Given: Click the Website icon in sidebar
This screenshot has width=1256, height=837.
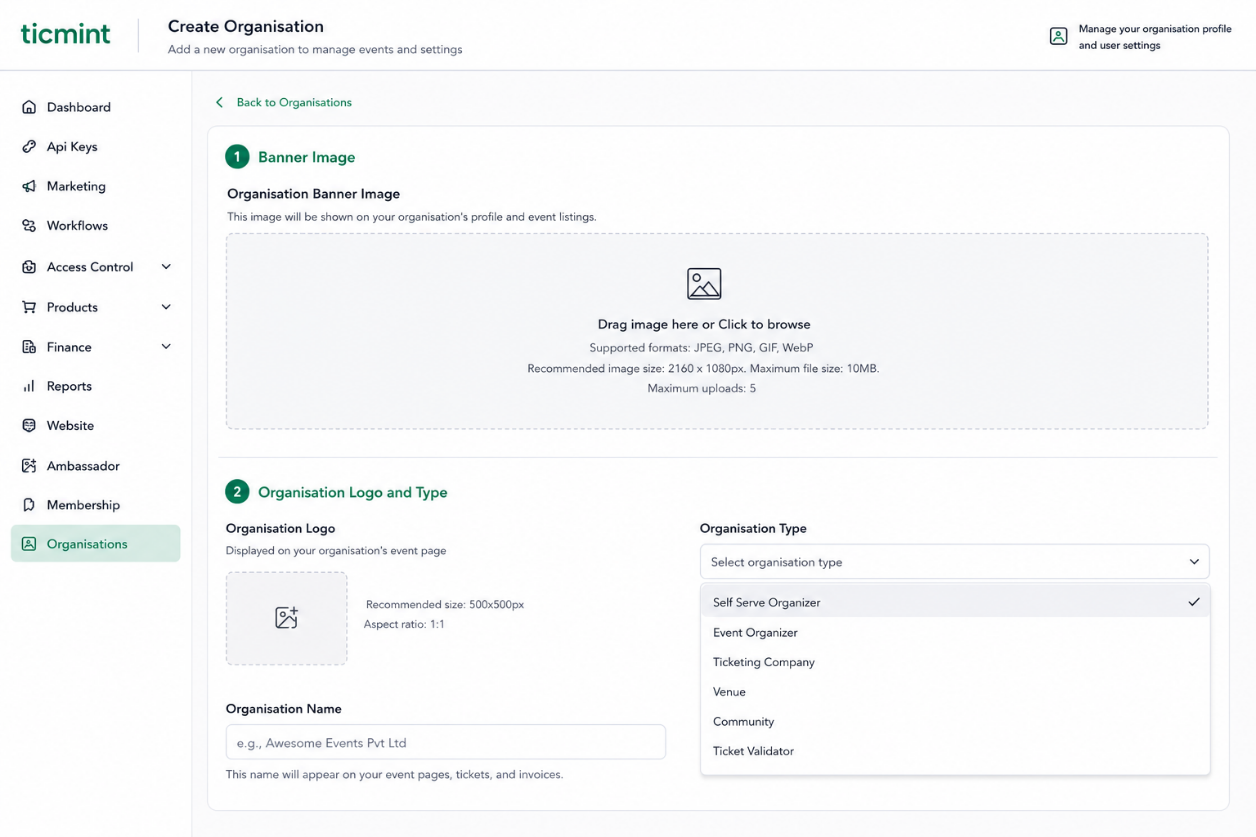Looking at the screenshot, I should click(x=29, y=425).
